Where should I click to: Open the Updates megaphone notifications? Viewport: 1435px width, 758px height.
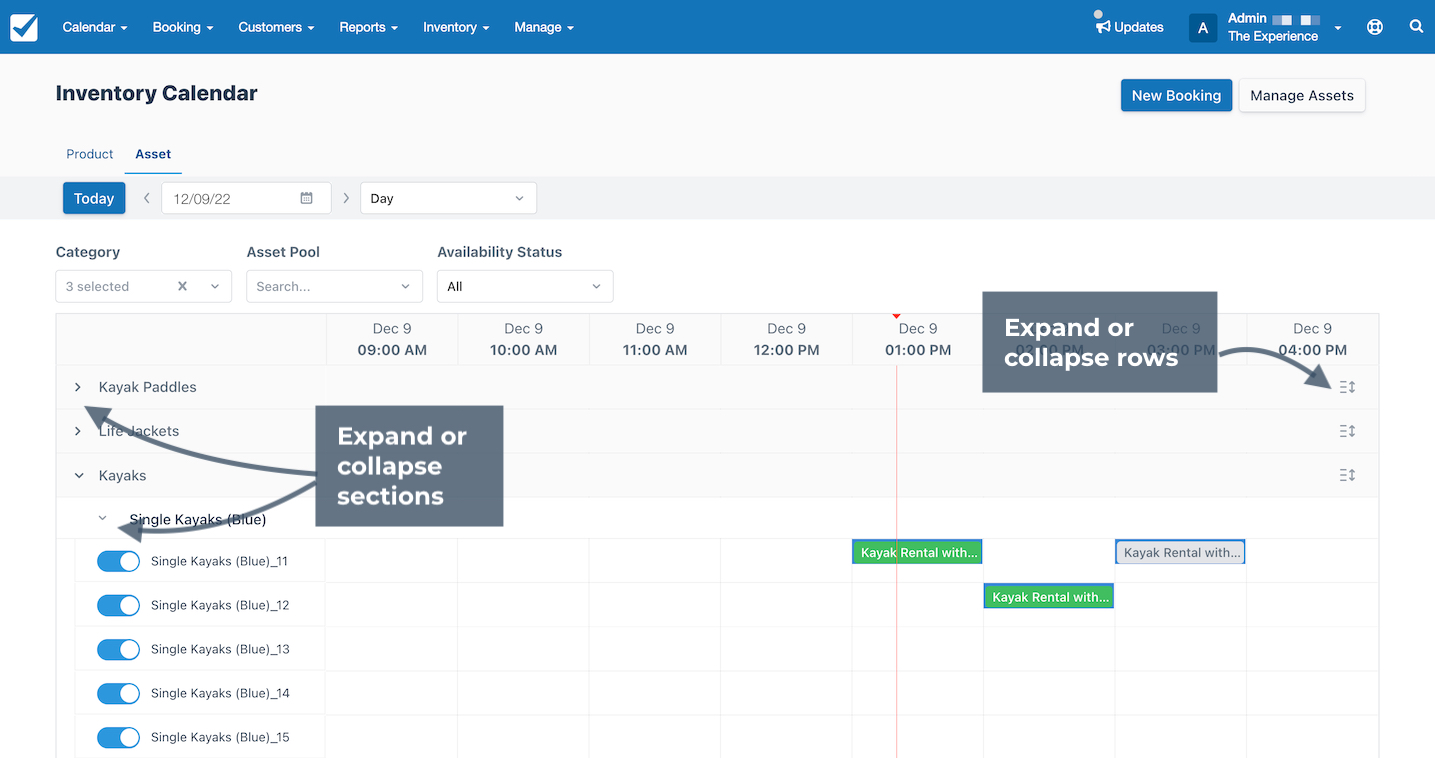tap(1130, 27)
